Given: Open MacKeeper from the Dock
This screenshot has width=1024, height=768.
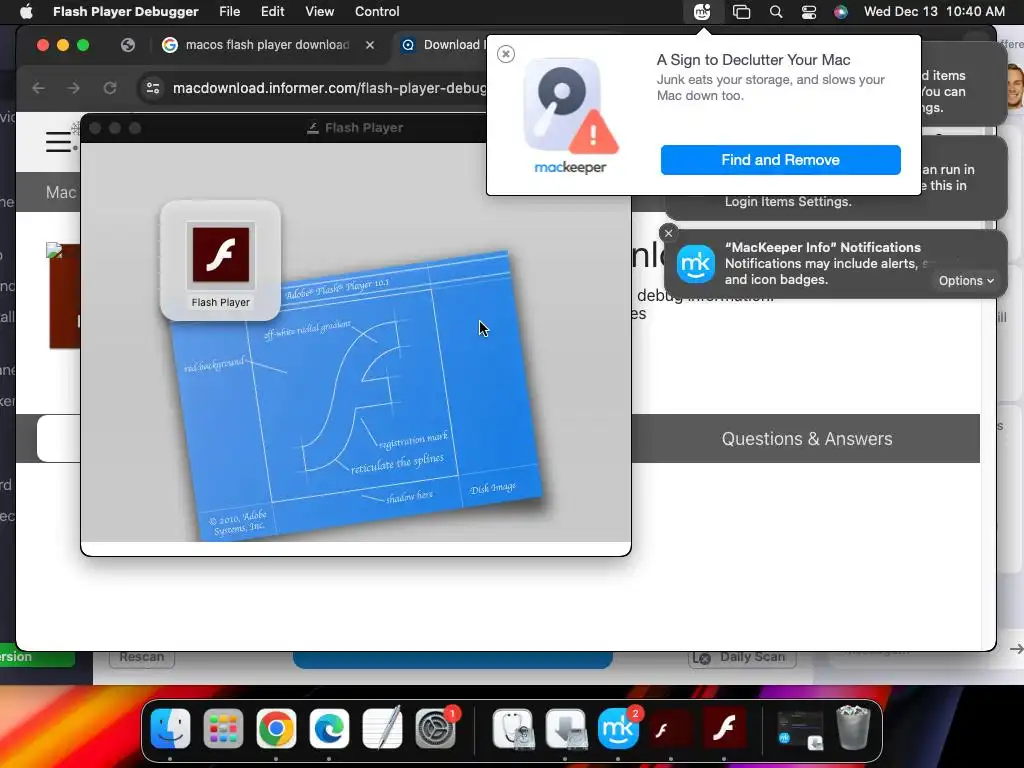Looking at the screenshot, I should 618,729.
